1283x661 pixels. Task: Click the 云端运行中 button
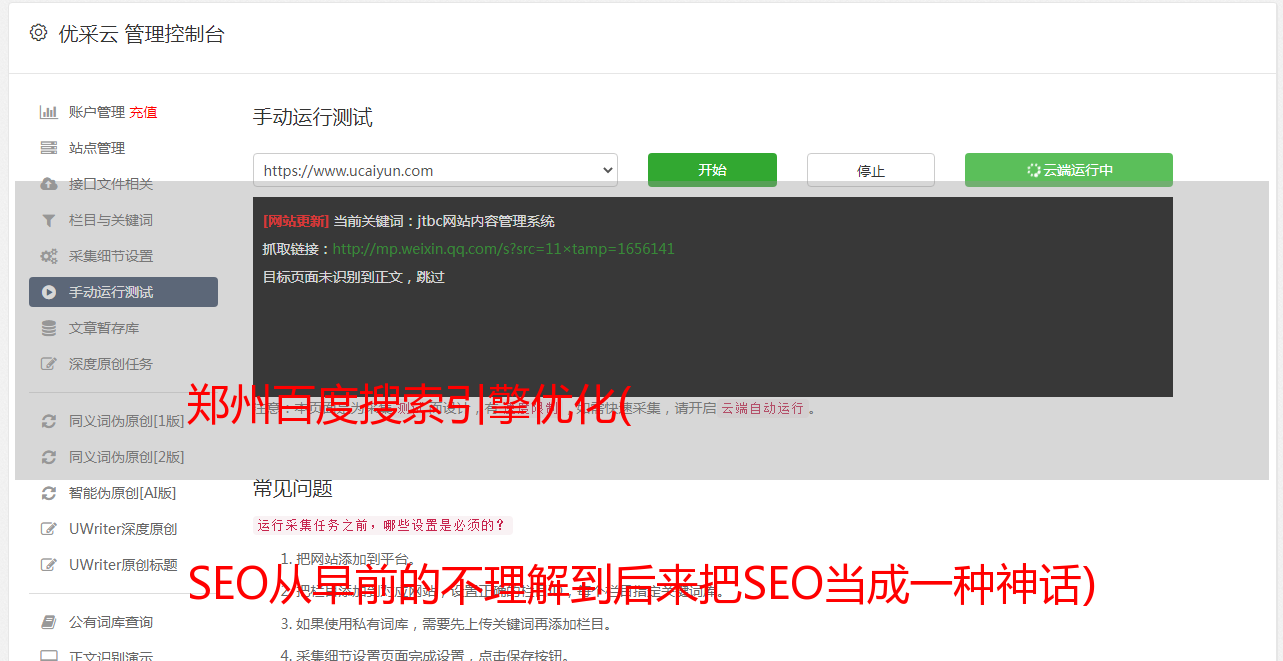tap(1069, 170)
